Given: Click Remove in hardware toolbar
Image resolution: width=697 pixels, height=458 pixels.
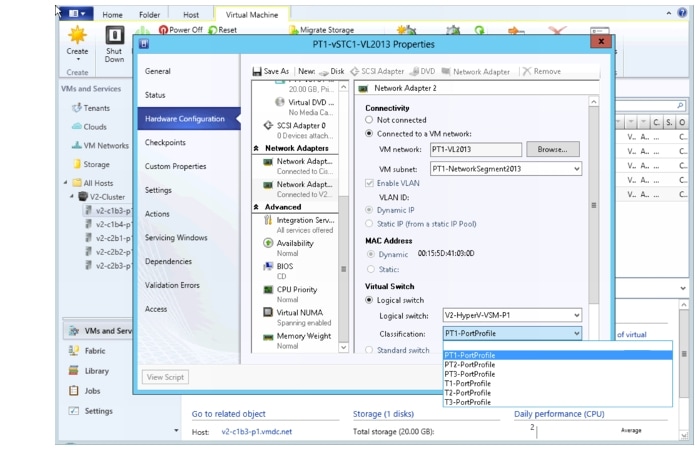Looking at the screenshot, I should pos(541,71).
